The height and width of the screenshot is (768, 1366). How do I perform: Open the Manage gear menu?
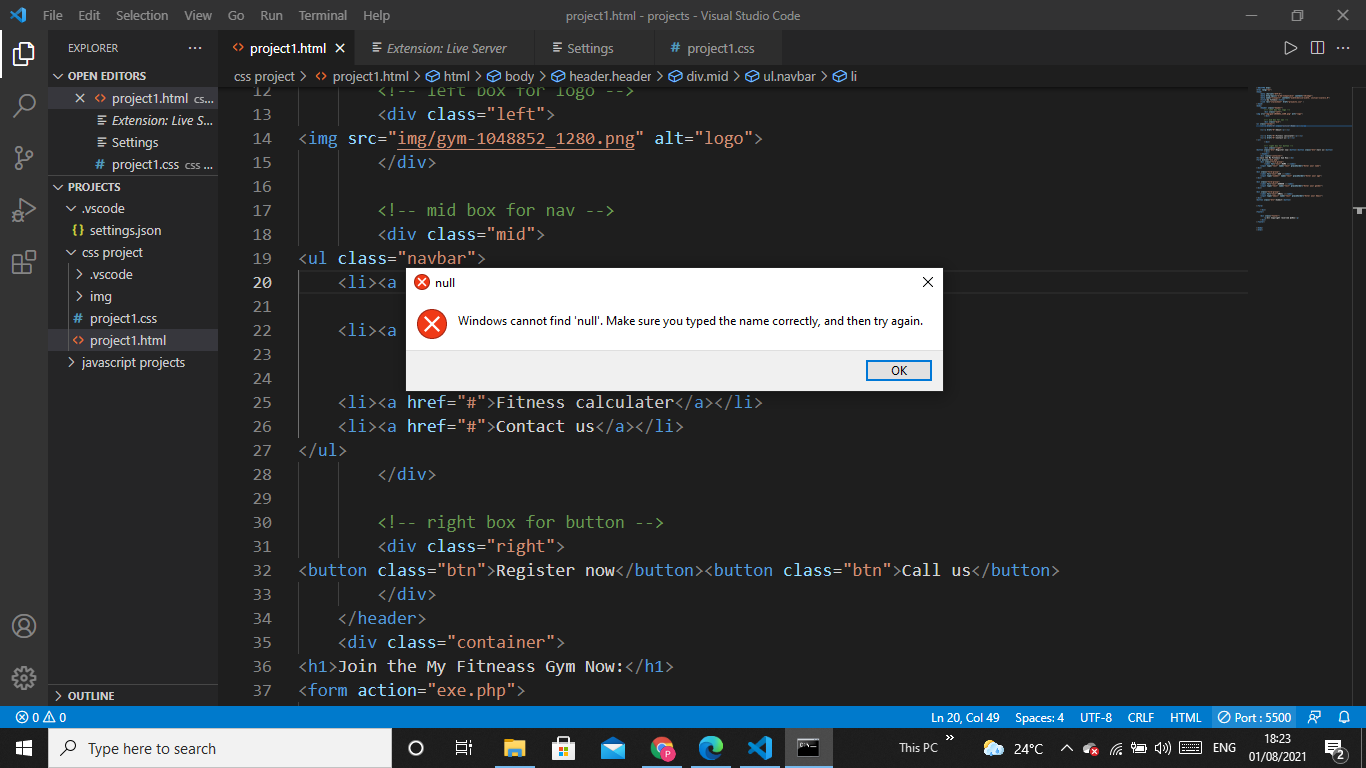[x=24, y=678]
